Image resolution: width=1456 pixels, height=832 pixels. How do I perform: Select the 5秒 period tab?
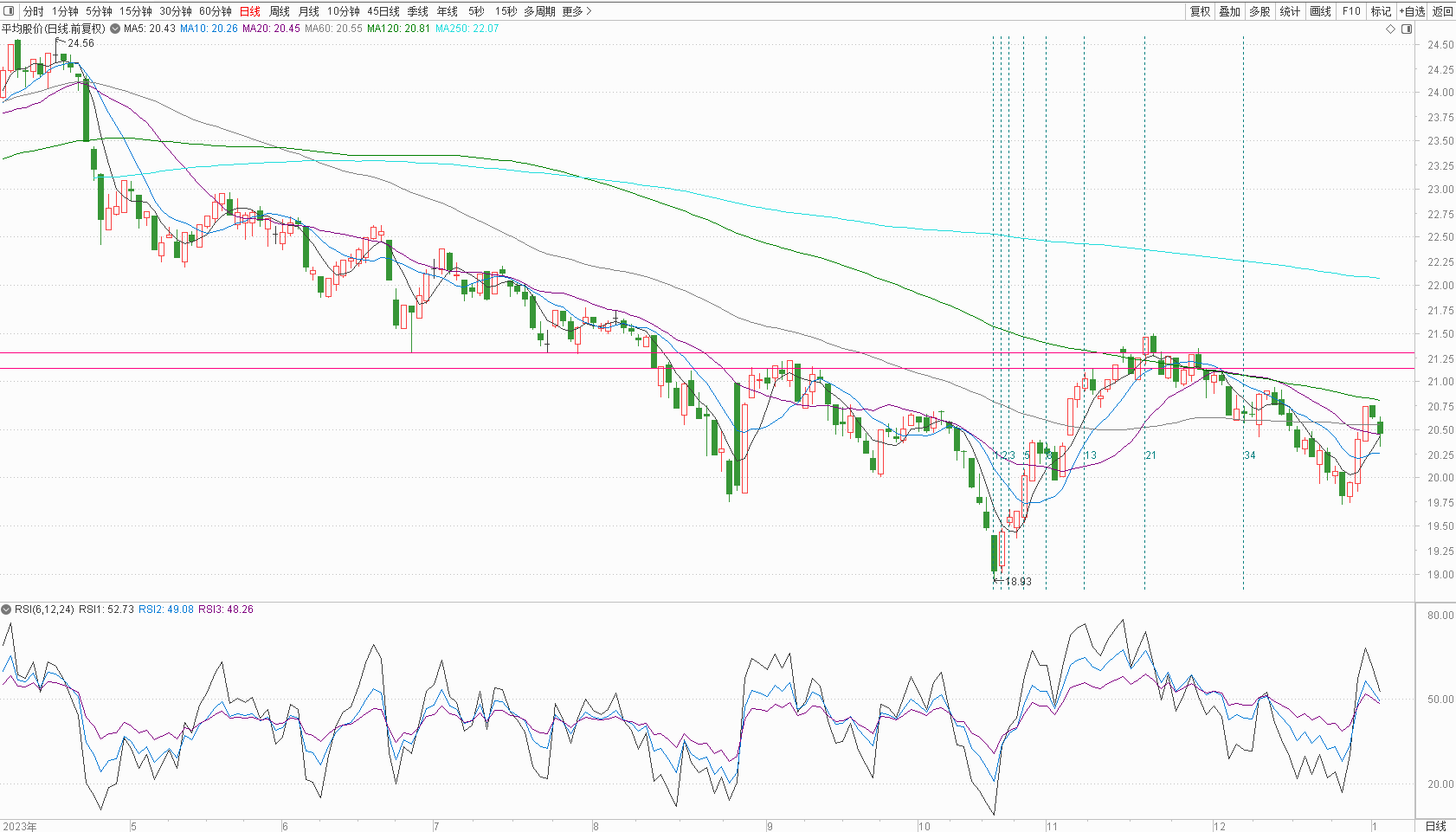(x=476, y=11)
